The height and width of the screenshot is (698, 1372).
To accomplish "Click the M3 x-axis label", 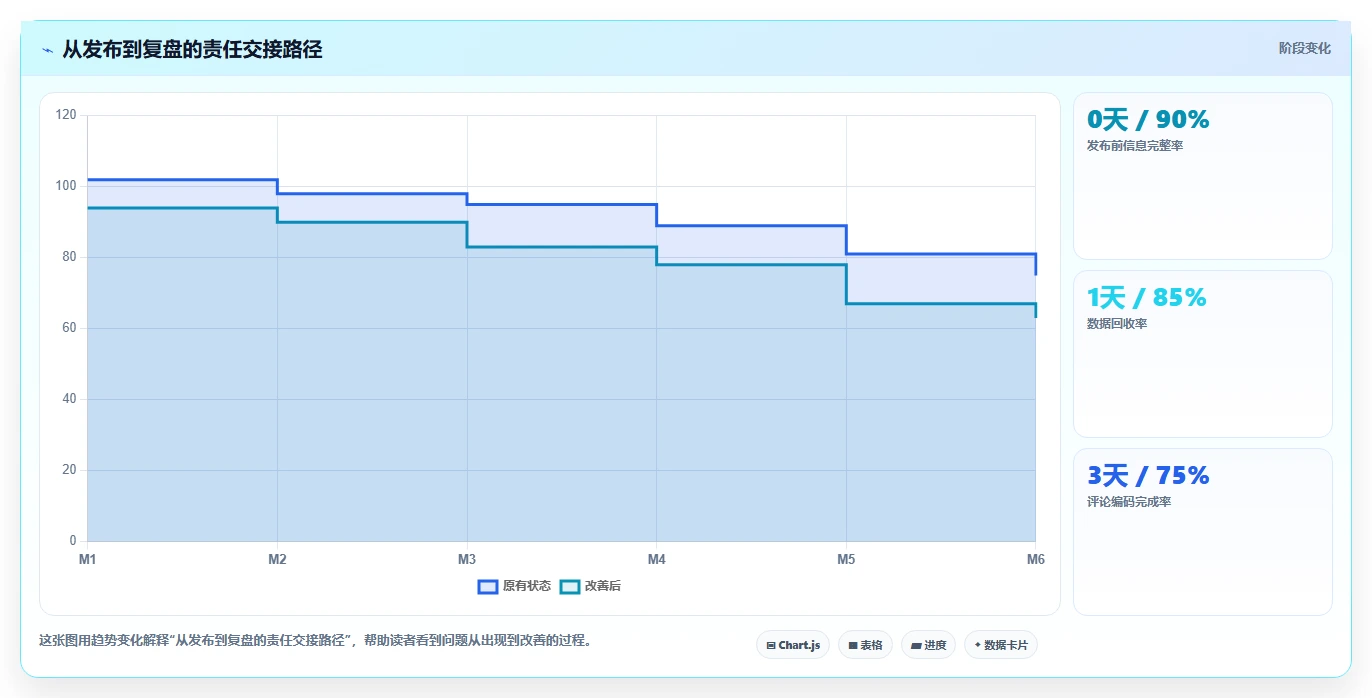I will (x=467, y=559).
